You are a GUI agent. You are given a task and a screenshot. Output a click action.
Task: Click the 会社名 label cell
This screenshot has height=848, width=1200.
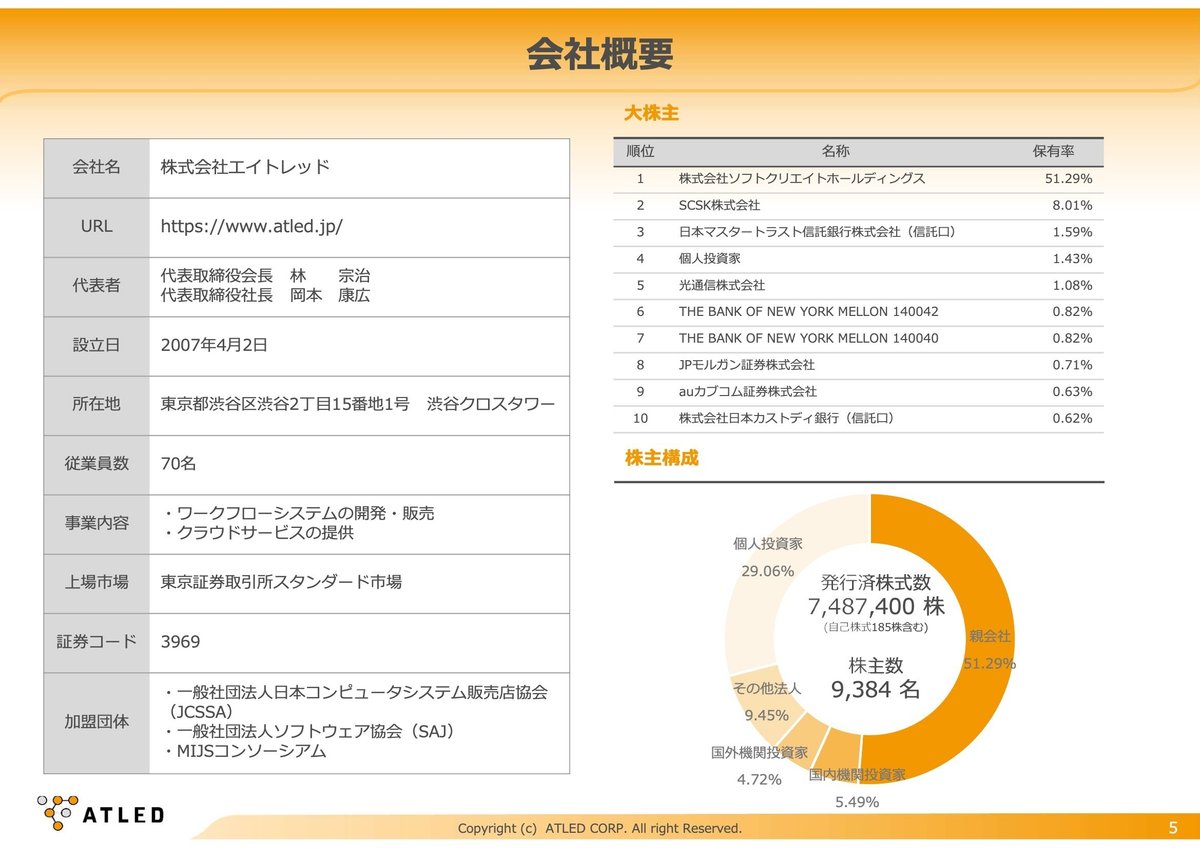click(x=97, y=168)
